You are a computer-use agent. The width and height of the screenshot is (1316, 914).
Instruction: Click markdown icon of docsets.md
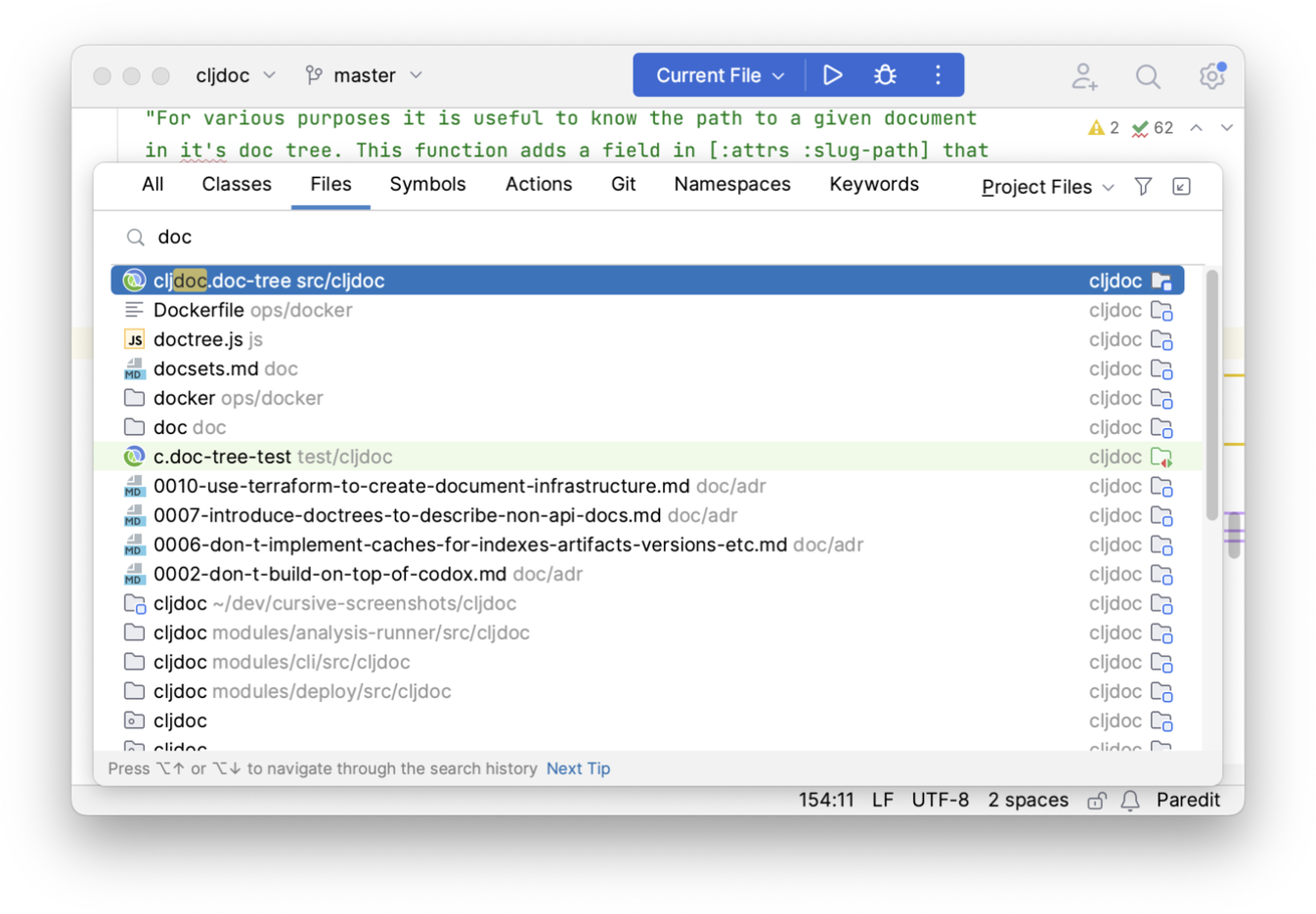pos(134,369)
